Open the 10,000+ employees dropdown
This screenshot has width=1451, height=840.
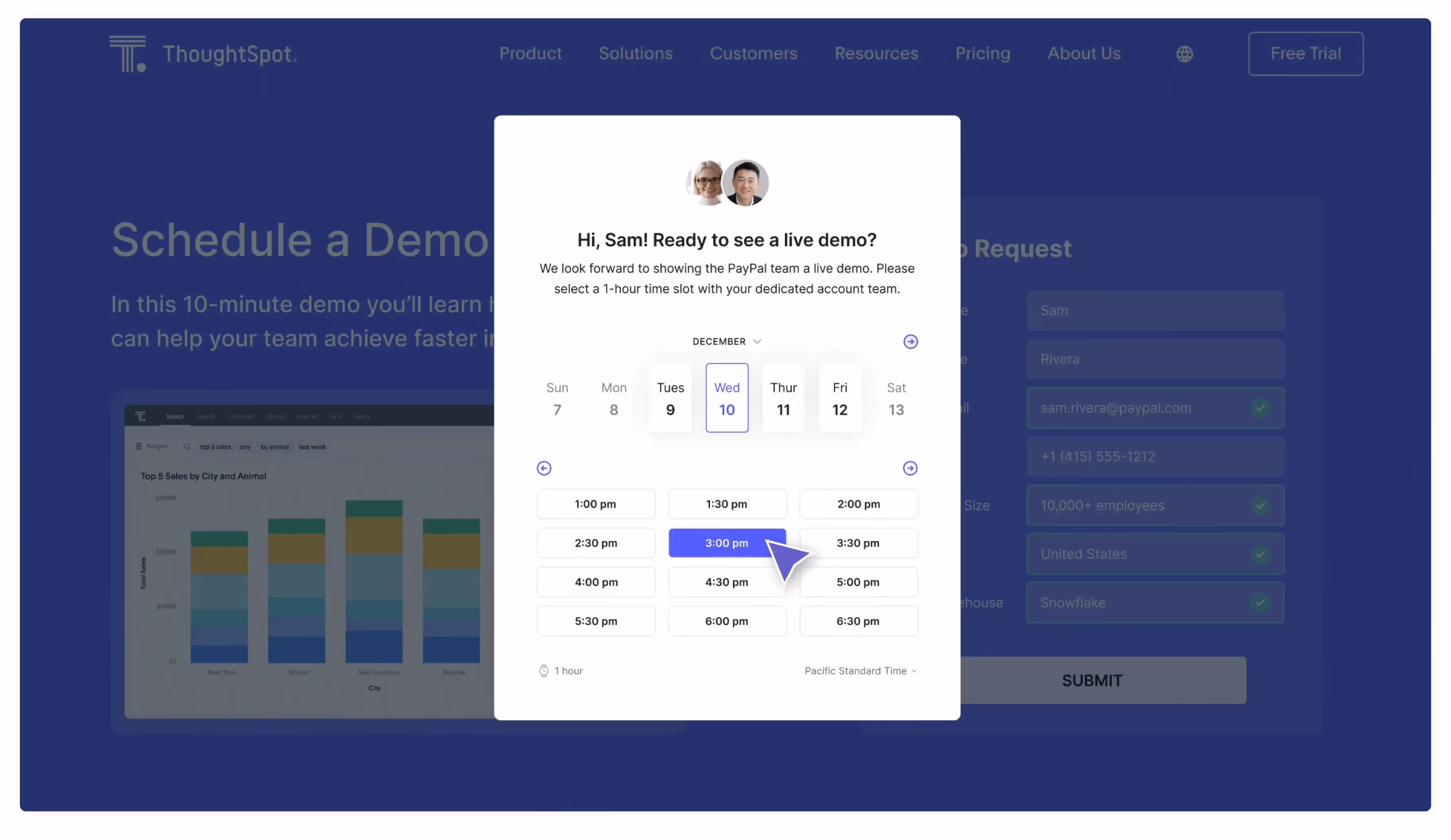[1154, 506]
